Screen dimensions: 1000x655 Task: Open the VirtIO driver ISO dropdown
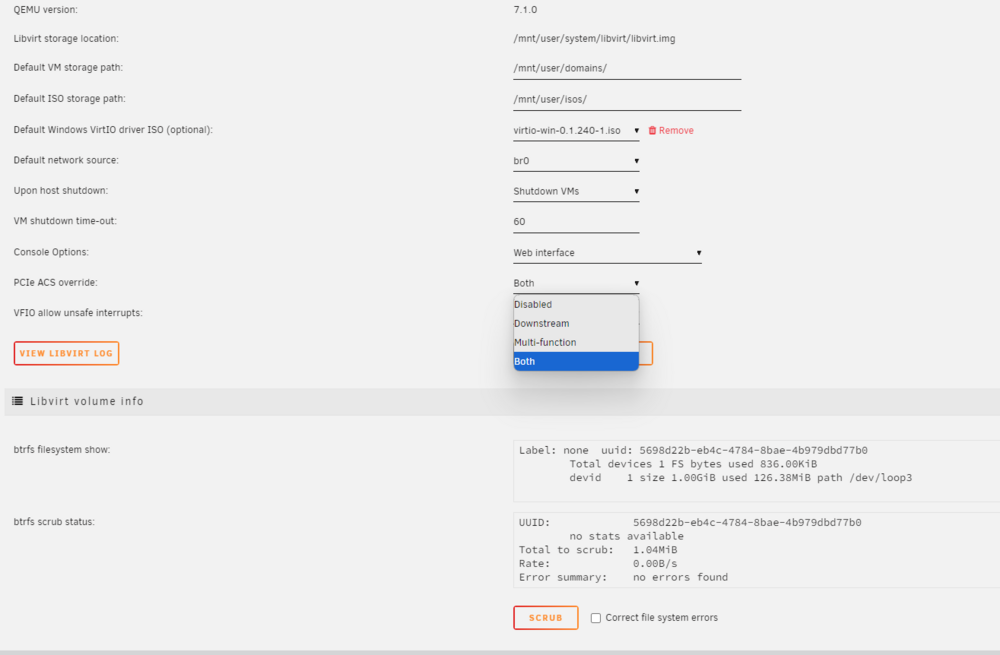576,131
